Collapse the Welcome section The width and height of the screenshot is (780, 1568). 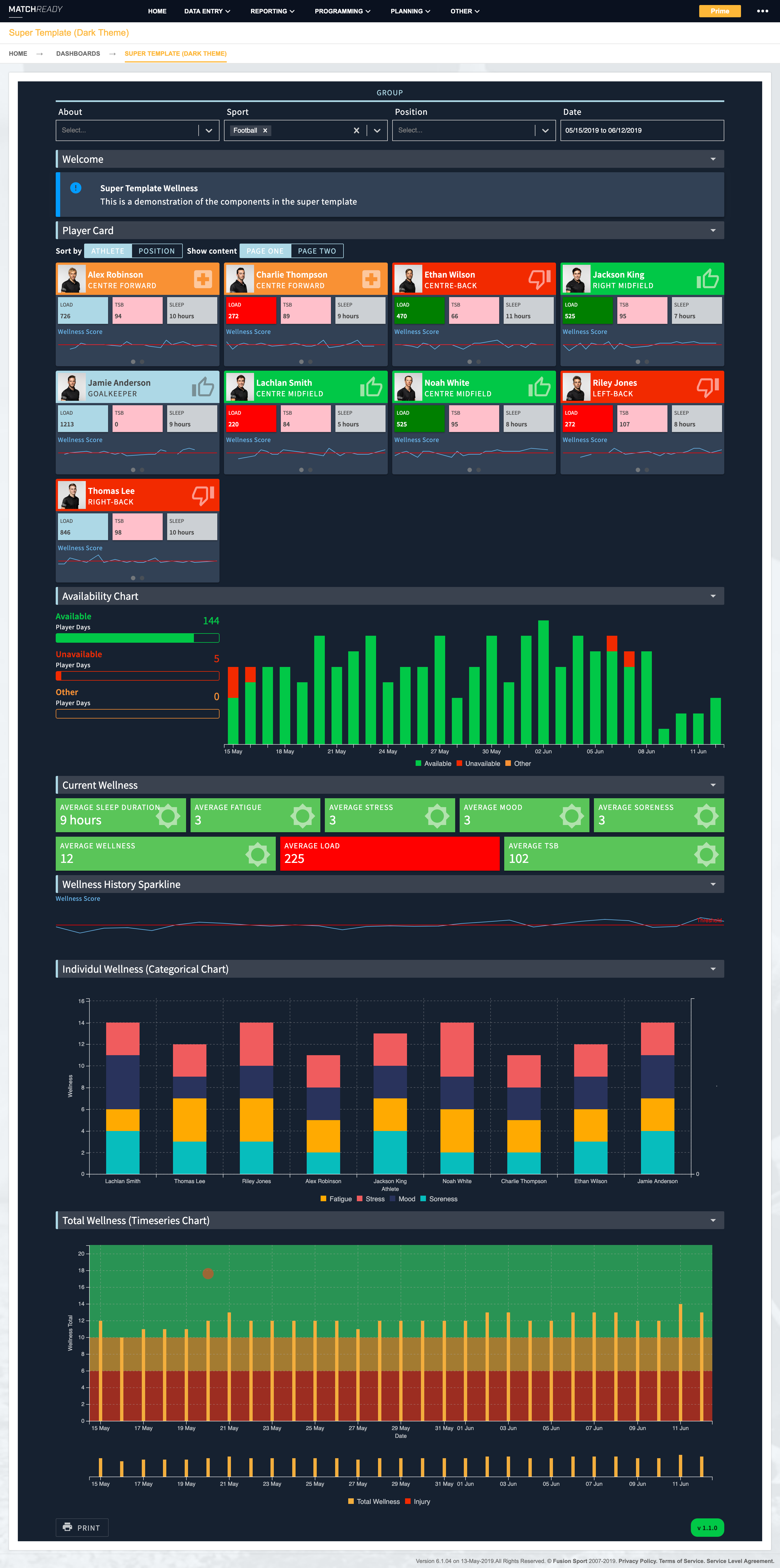point(713,159)
